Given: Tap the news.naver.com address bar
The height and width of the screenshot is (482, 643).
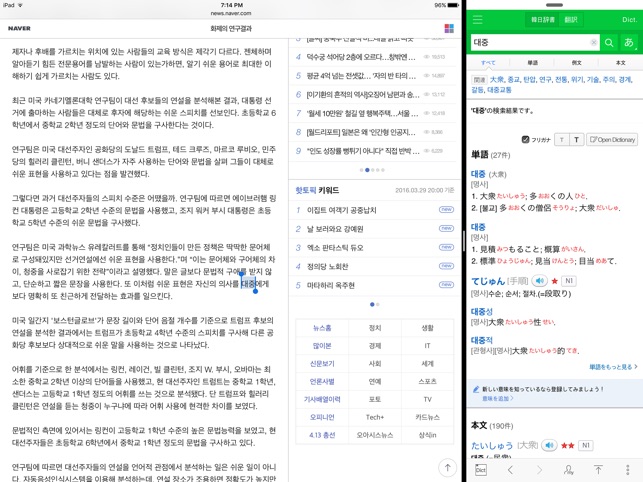Looking at the screenshot, I should (x=230, y=13).
